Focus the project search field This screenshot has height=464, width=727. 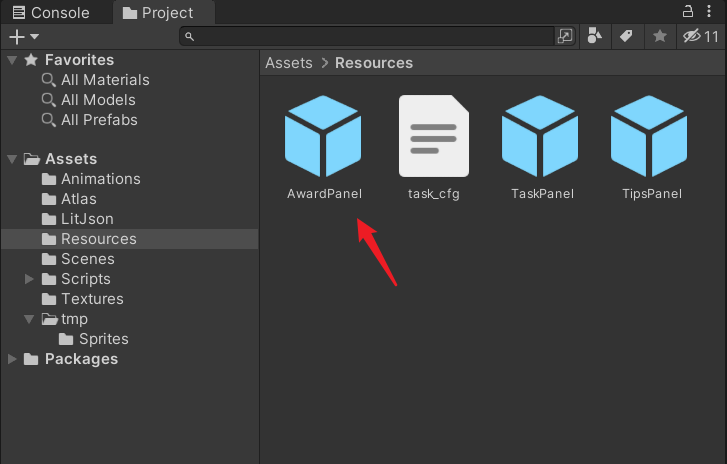tap(367, 36)
